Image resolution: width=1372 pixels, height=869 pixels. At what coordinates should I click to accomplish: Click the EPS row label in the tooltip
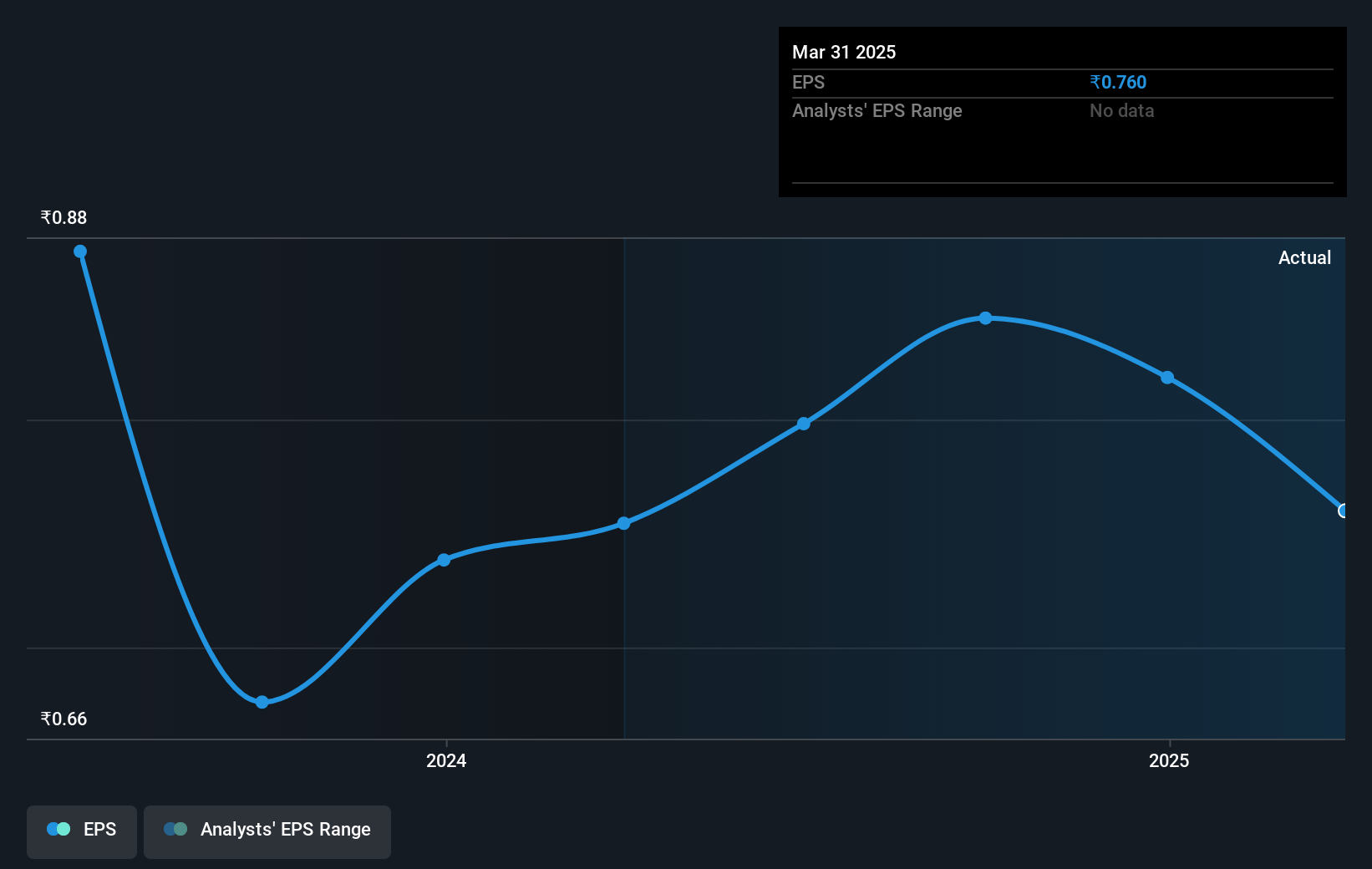pyautogui.click(x=808, y=82)
